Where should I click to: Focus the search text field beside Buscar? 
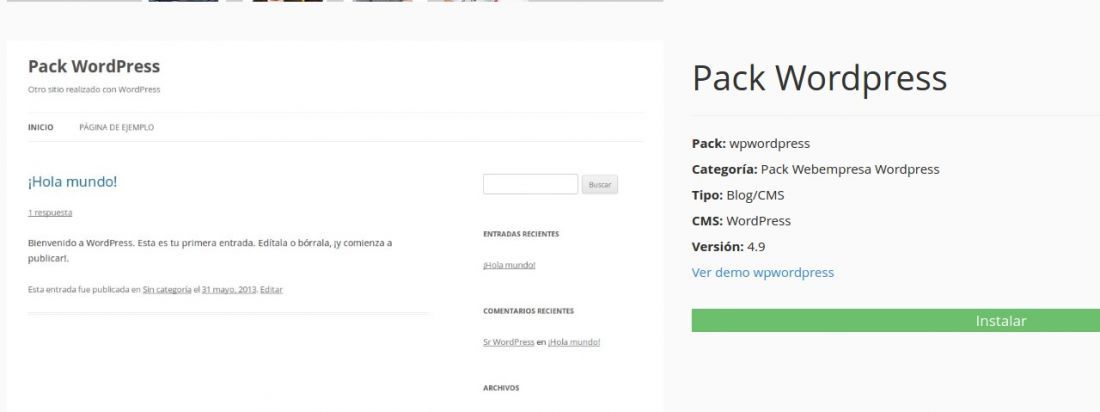(530, 185)
